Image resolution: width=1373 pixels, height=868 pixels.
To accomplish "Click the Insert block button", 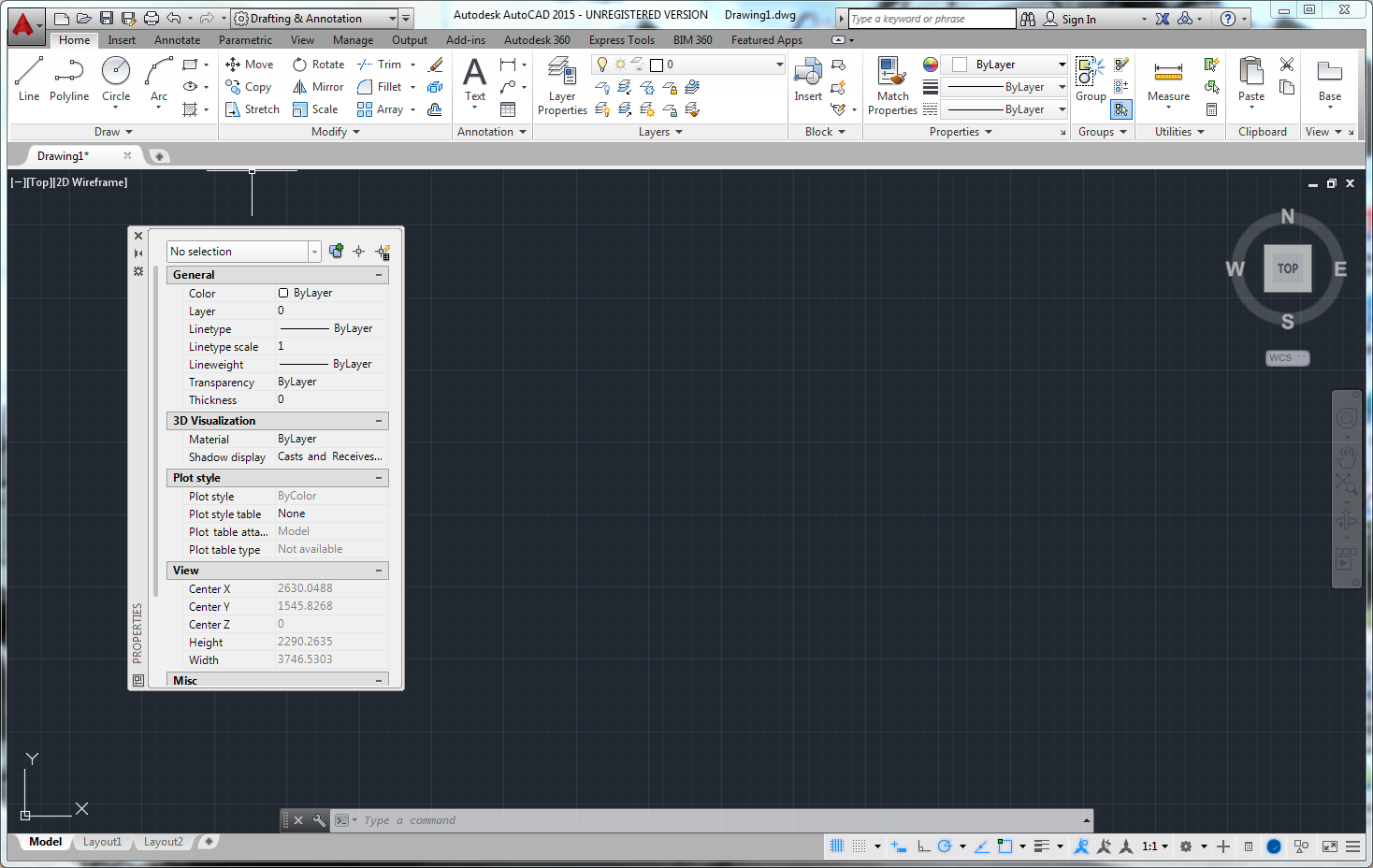I will click(808, 80).
